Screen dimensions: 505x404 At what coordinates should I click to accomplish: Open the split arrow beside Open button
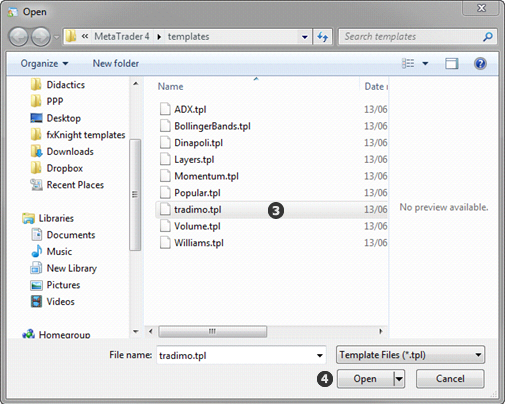[x=399, y=379]
